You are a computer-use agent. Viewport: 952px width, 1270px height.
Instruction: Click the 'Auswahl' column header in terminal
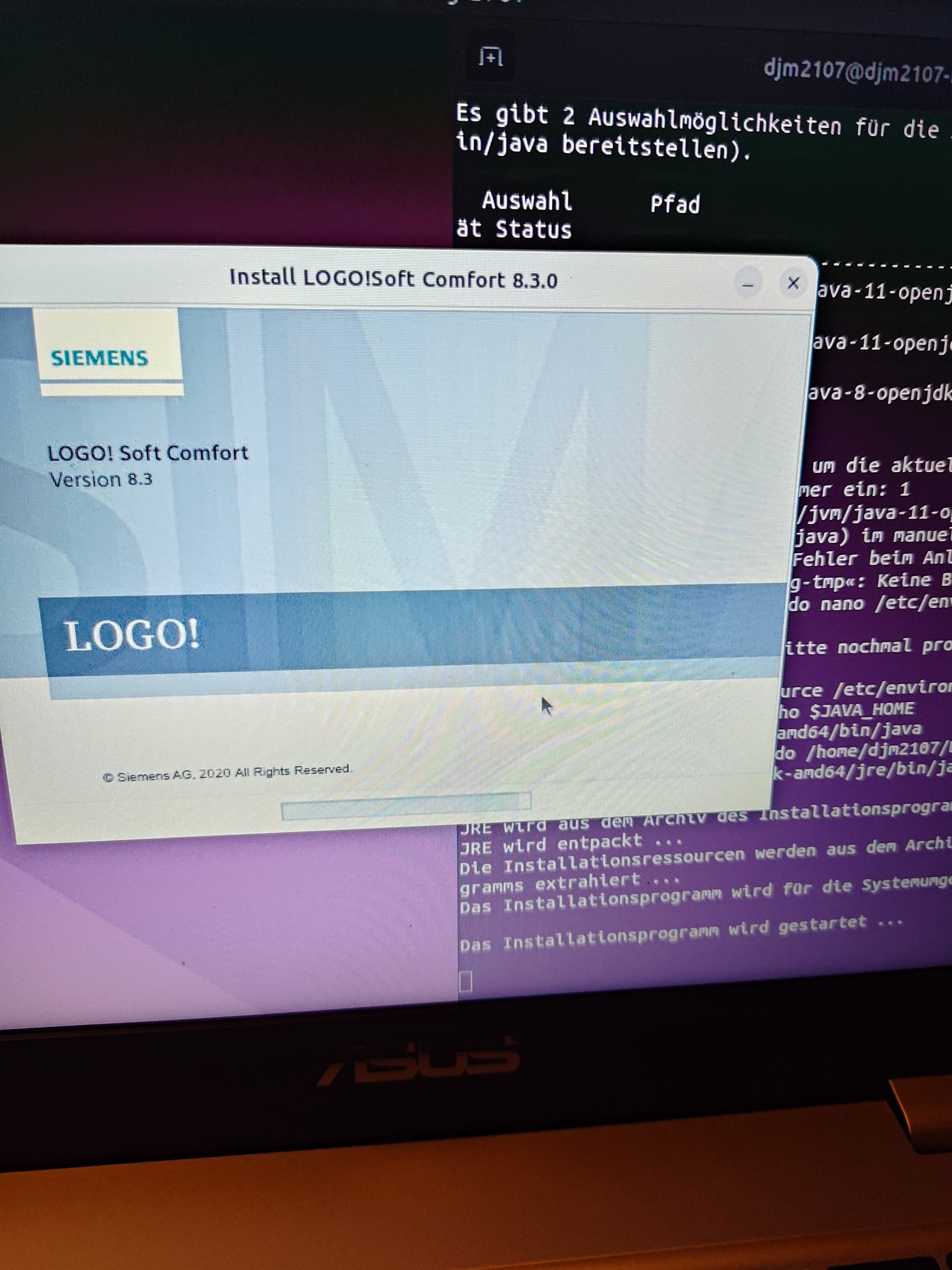(527, 201)
